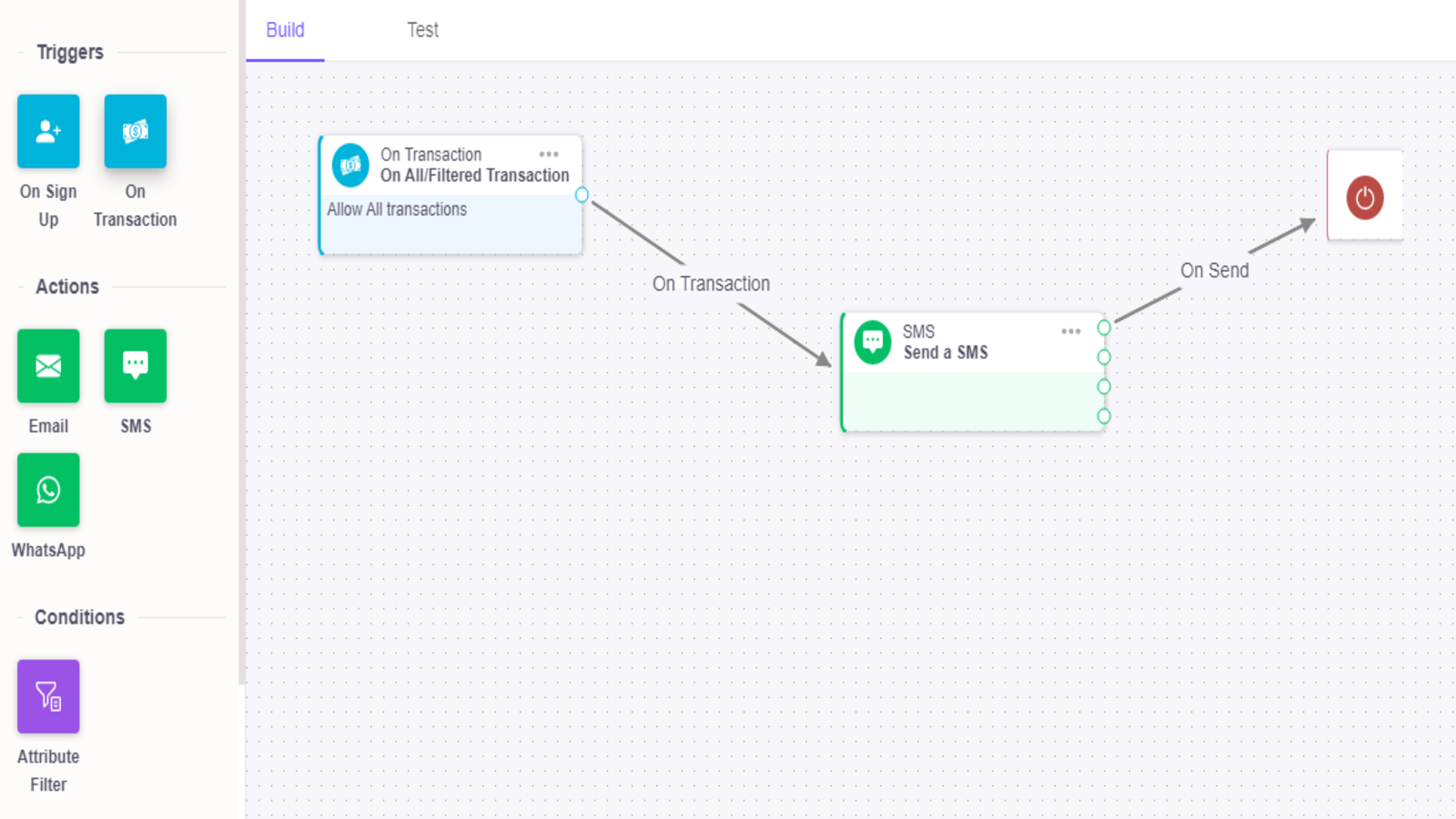Select the On Transaction trigger icon

135,131
